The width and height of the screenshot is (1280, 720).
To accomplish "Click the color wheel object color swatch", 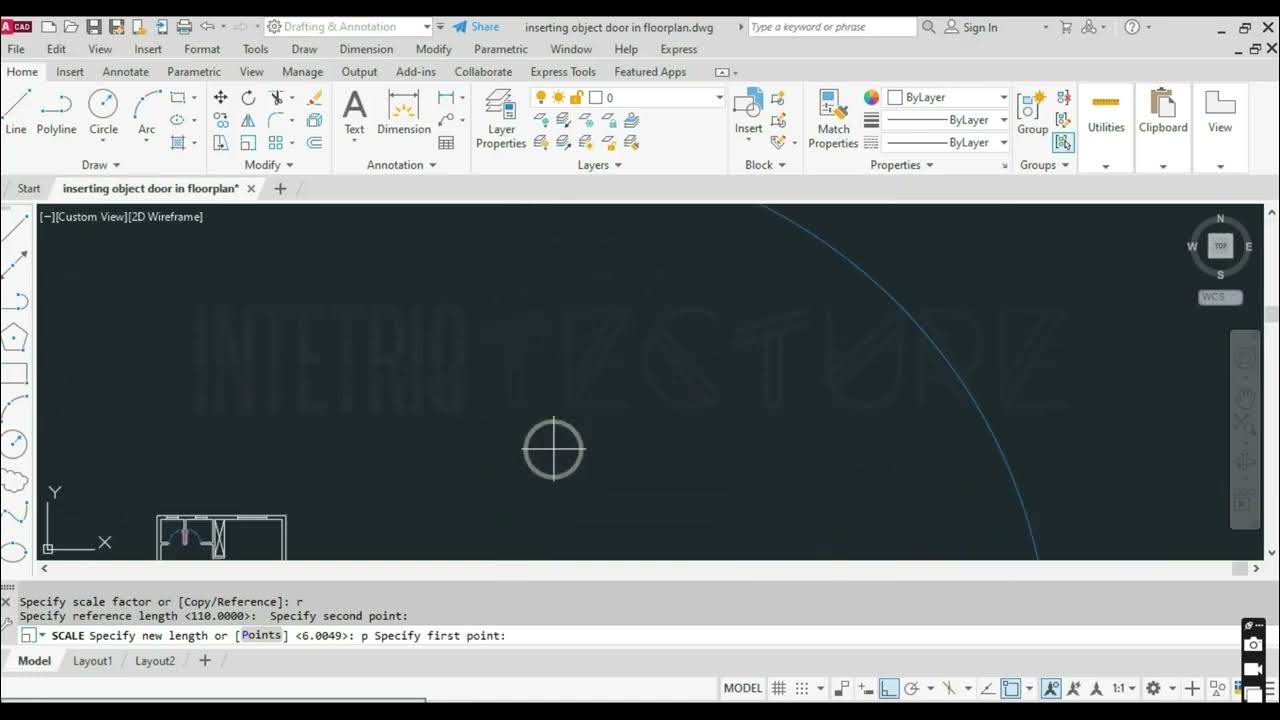I will pyautogui.click(x=872, y=97).
